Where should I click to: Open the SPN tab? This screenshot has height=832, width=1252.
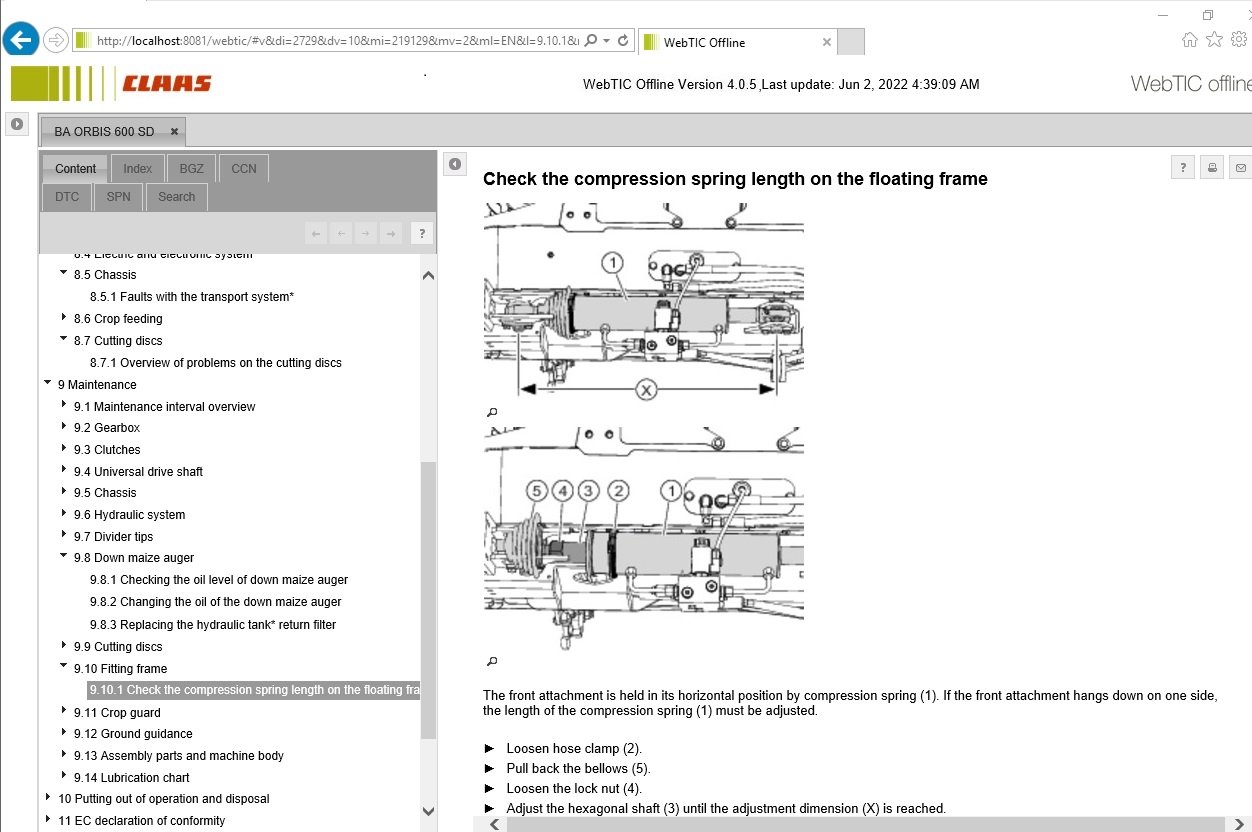[x=118, y=196]
